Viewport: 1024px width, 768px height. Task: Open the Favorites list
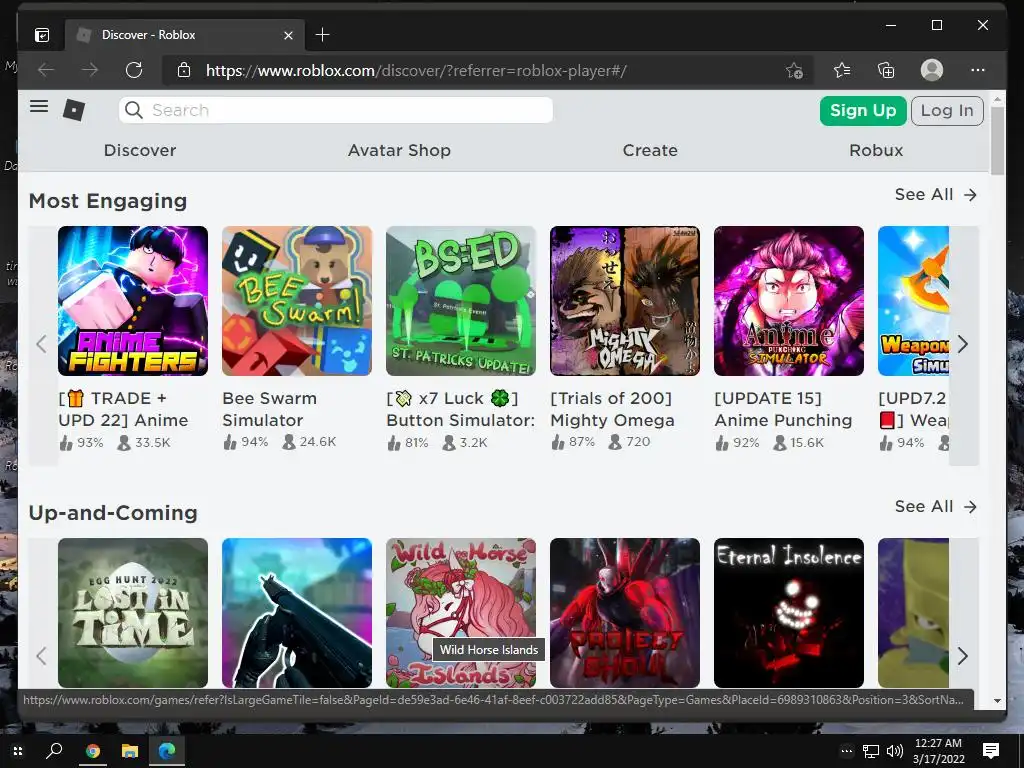pyautogui.click(x=842, y=70)
